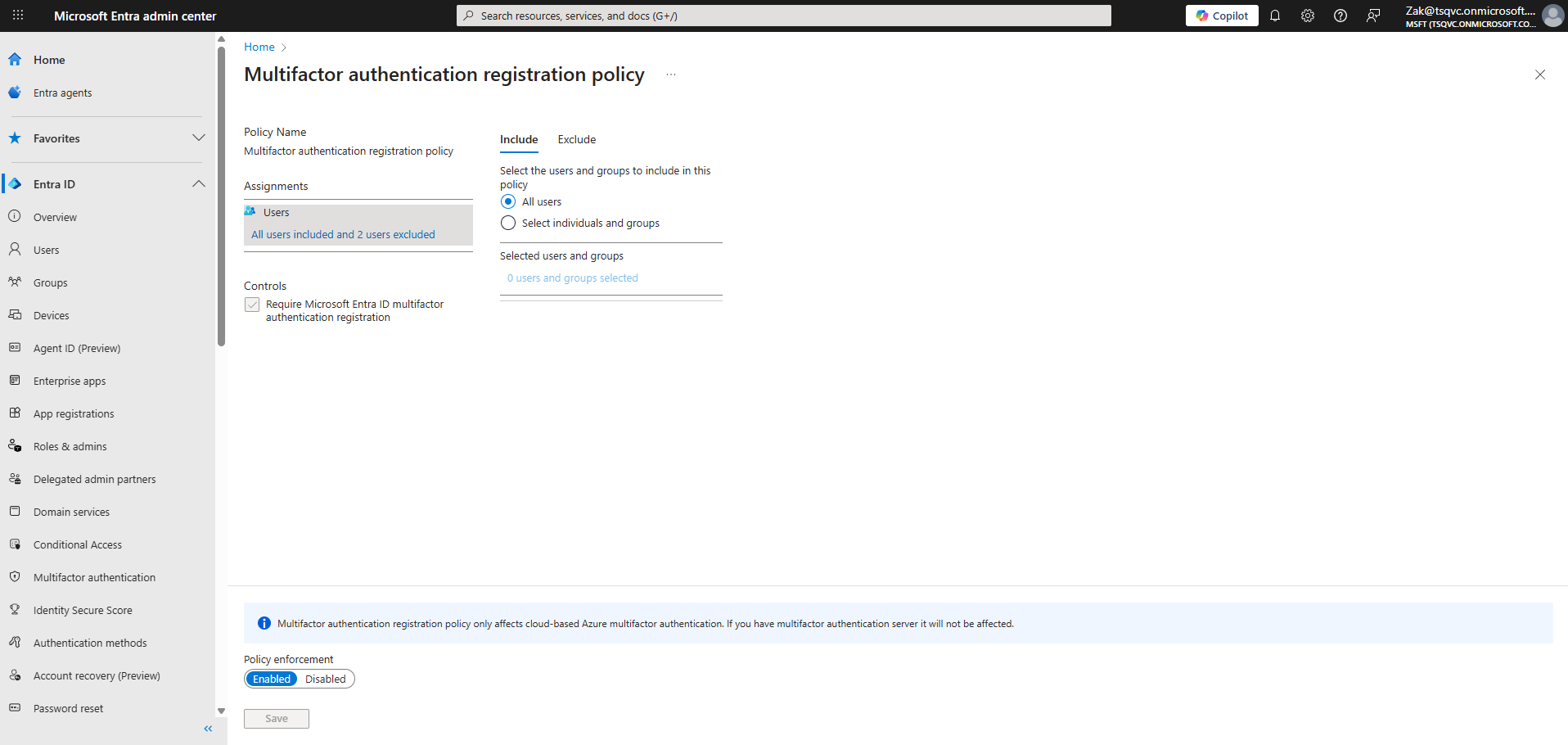The height and width of the screenshot is (745, 1568).
Task: Open the Copilot button
Action: [x=1221, y=16]
